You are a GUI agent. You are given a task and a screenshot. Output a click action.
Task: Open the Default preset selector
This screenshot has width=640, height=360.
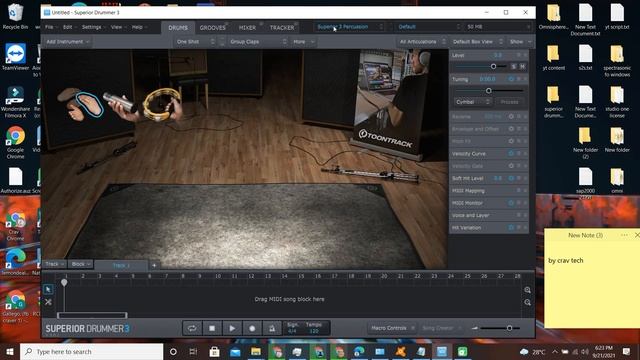coord(429,27)
